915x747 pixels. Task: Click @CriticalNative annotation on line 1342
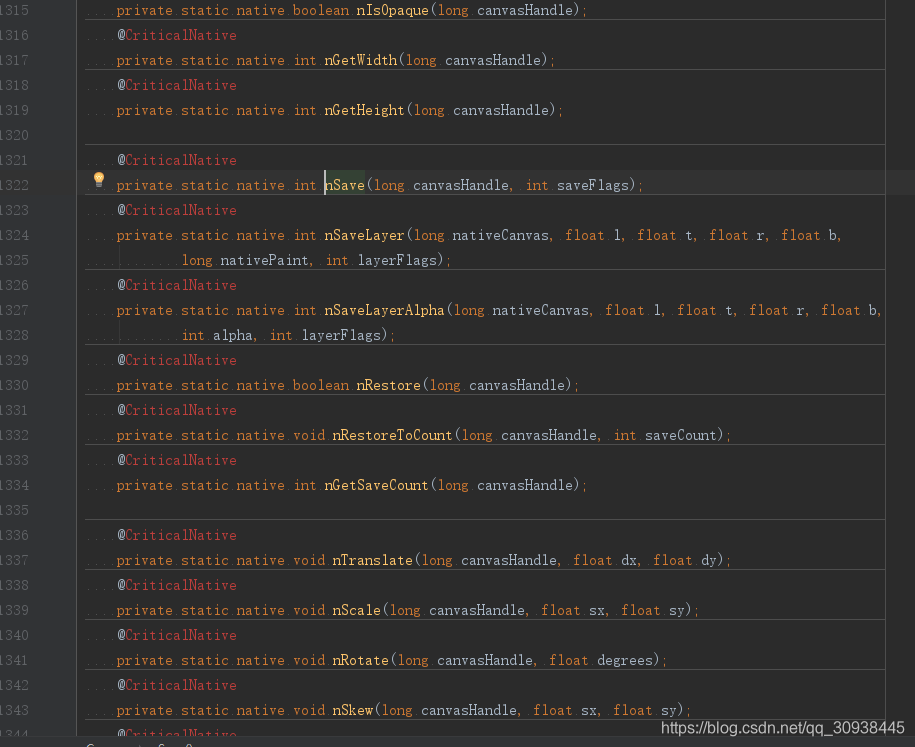(x=177, y=685)
